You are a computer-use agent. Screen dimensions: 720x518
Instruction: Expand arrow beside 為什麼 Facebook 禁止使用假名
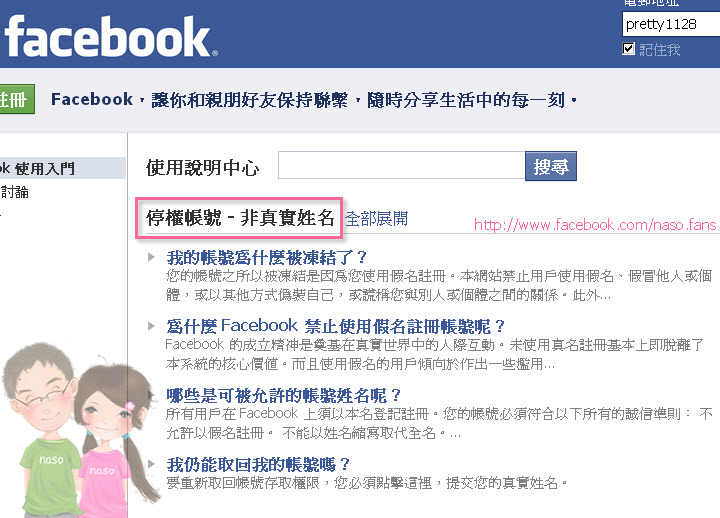[151, 326]
